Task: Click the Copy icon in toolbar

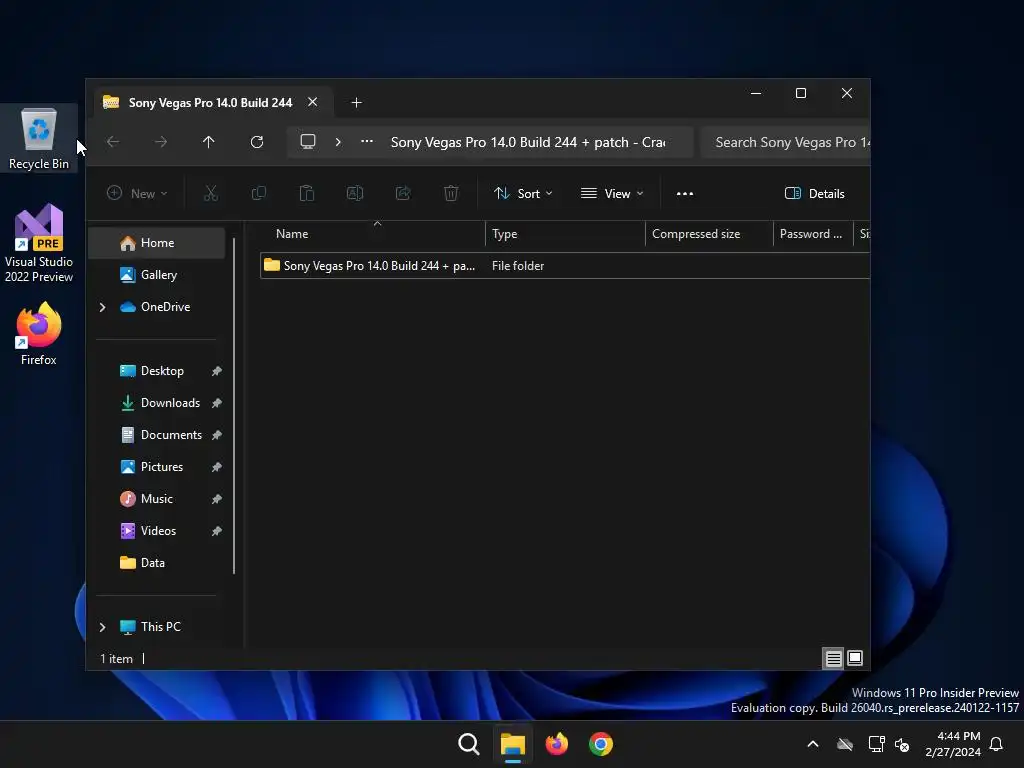Action: (x=259, y=193)
